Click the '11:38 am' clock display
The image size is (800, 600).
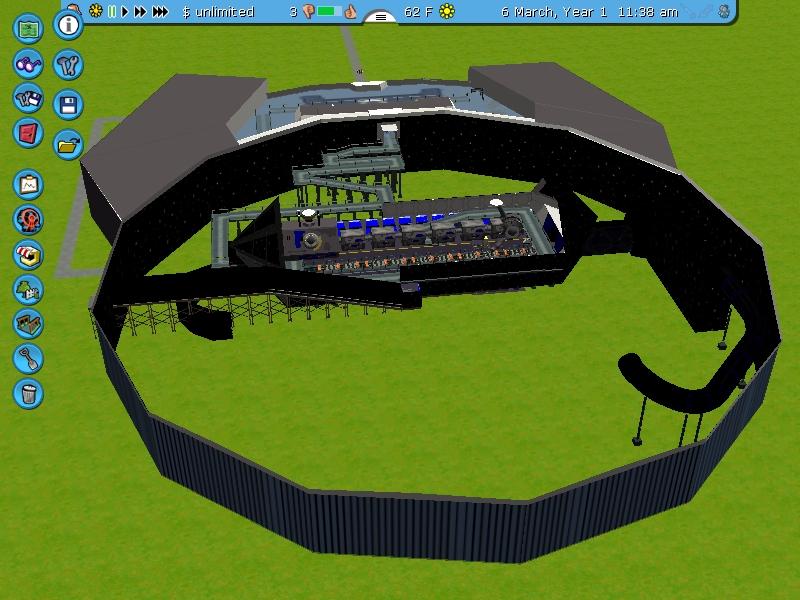[648, 12]
